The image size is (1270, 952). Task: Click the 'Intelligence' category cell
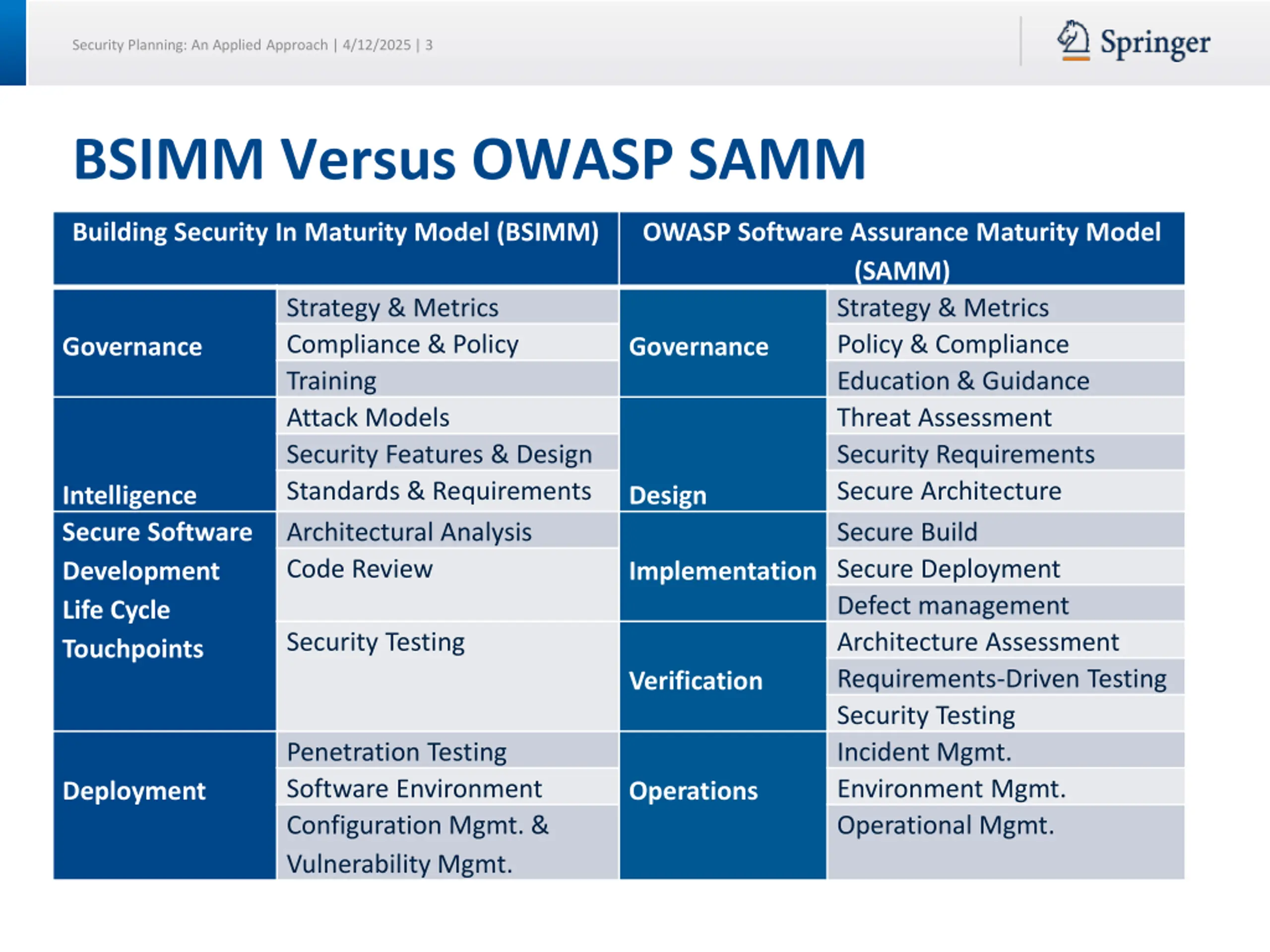pos(165,454)
